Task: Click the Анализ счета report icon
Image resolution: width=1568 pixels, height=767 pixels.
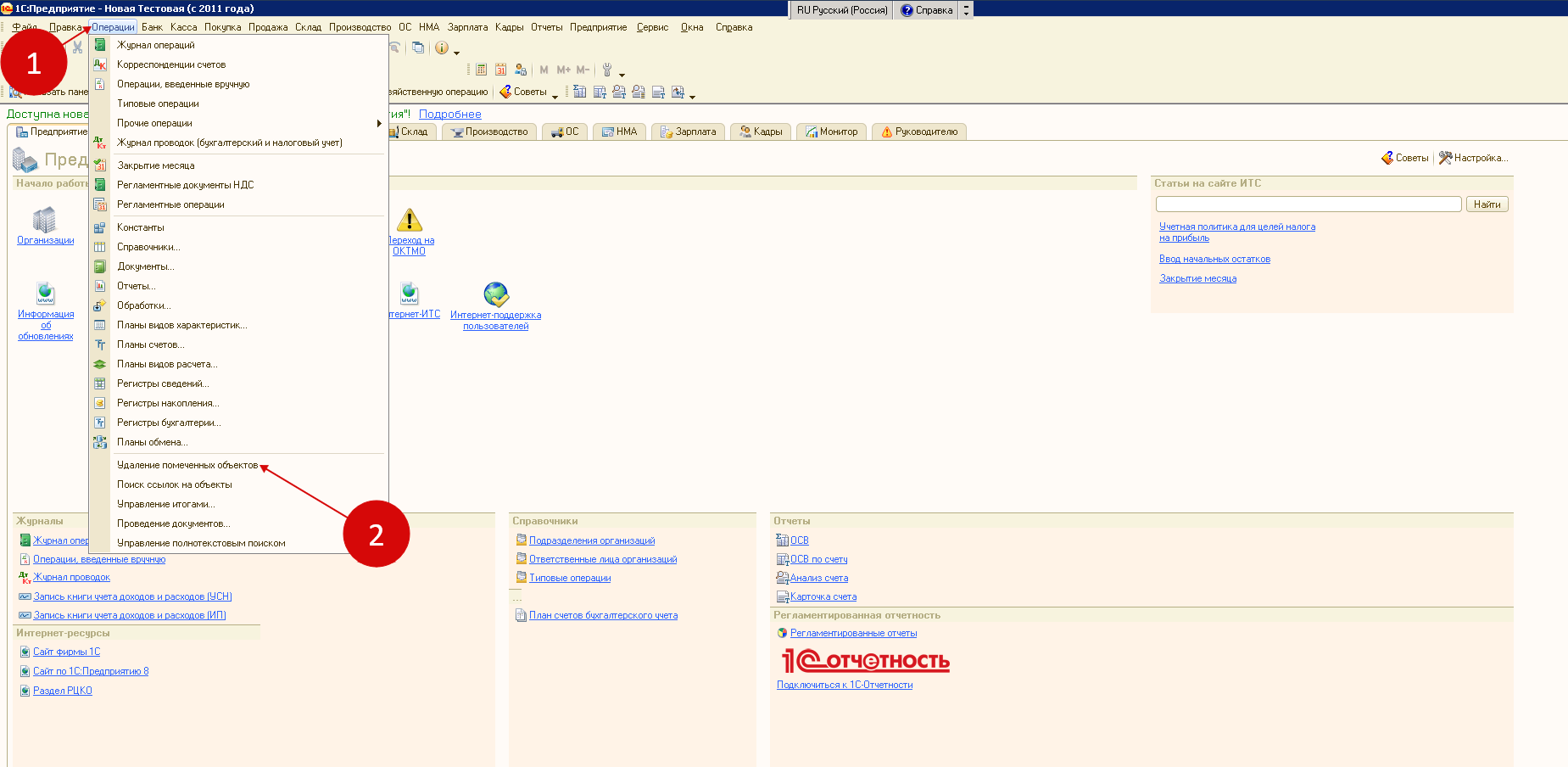Action: [783, 578]
